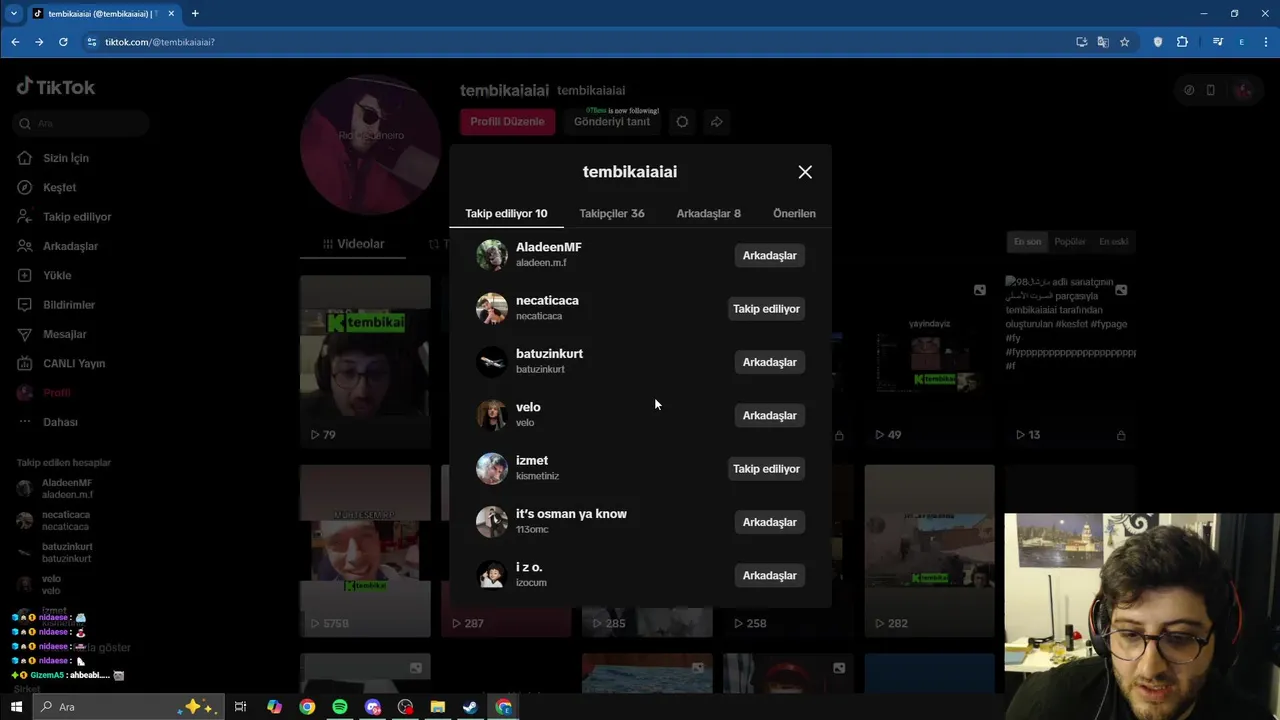Open the tab search dropdown arrow

(13, 13)
